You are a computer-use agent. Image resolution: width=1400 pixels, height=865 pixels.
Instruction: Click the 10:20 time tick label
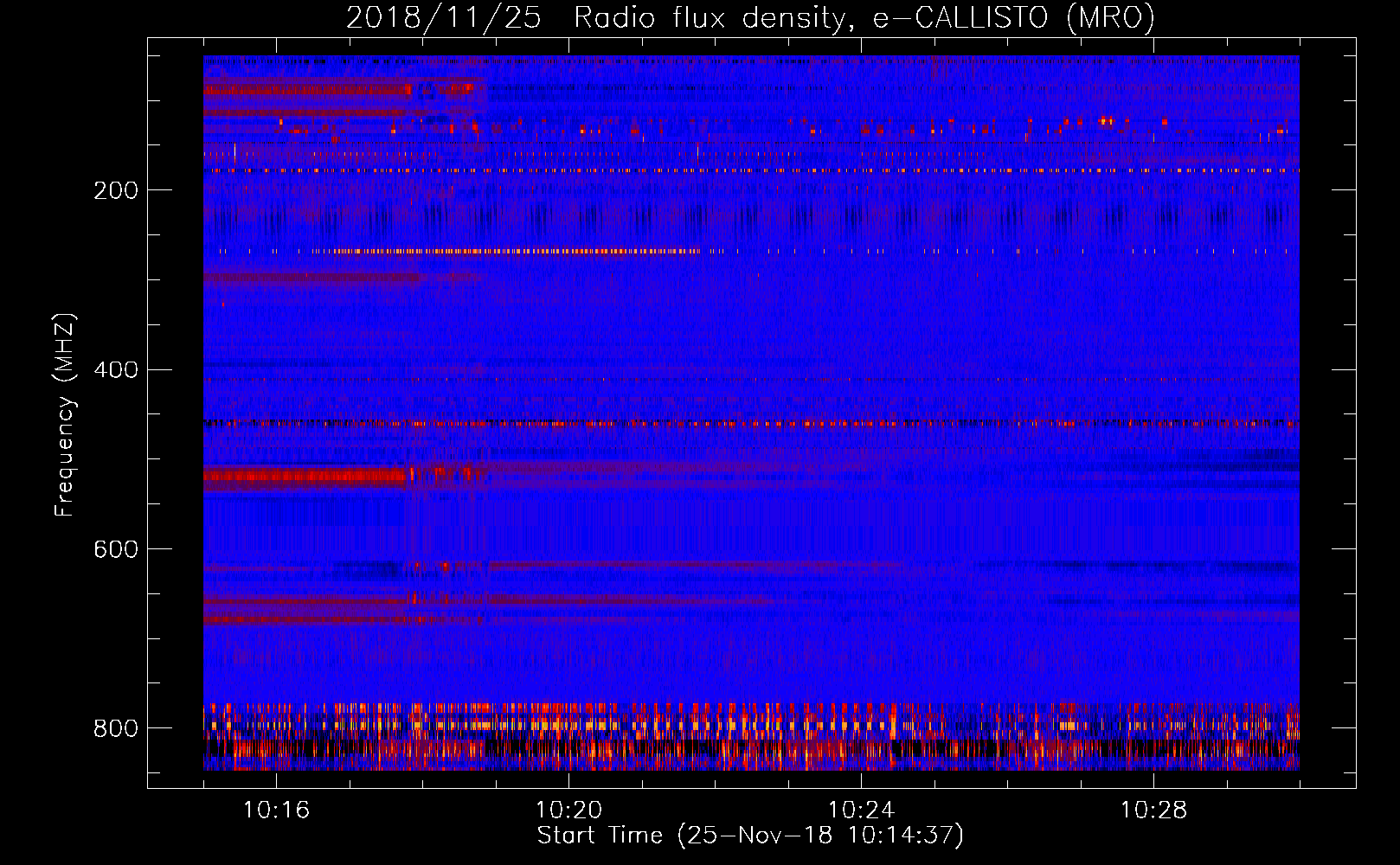pos(569,811)
